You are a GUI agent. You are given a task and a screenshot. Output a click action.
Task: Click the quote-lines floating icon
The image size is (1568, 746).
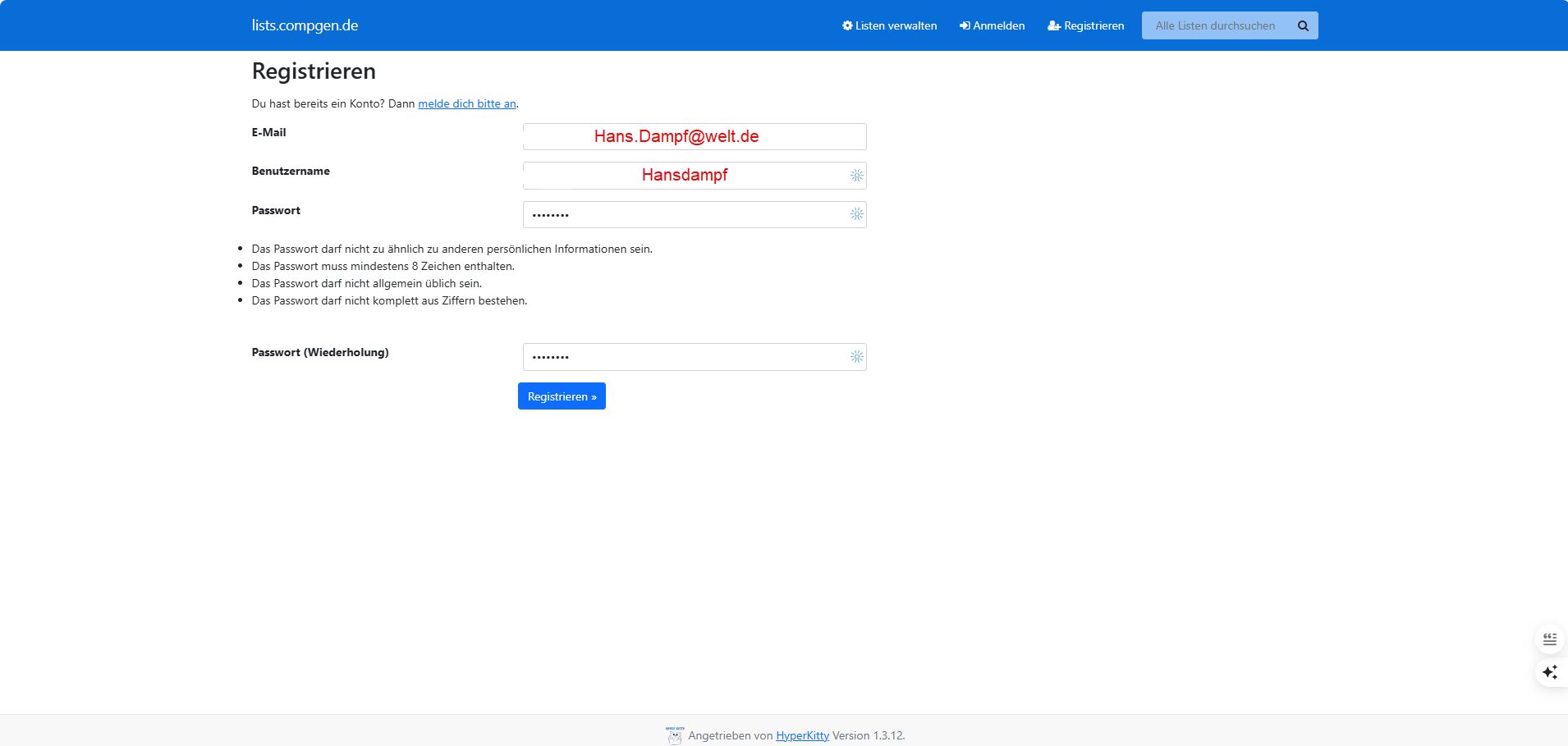point(1549,638)
